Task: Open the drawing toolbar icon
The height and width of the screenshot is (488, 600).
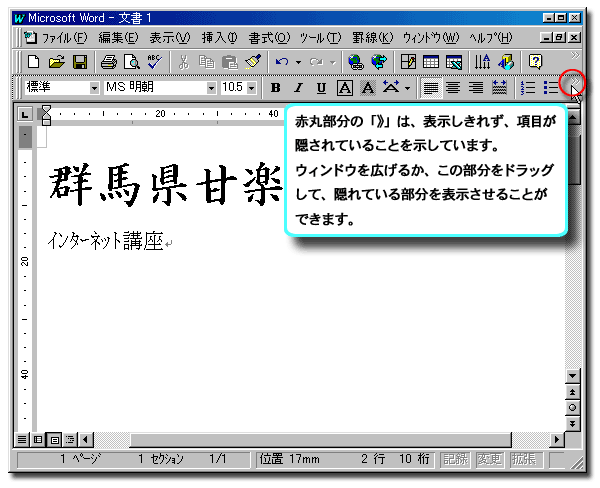Action: (x=506, y=62)
